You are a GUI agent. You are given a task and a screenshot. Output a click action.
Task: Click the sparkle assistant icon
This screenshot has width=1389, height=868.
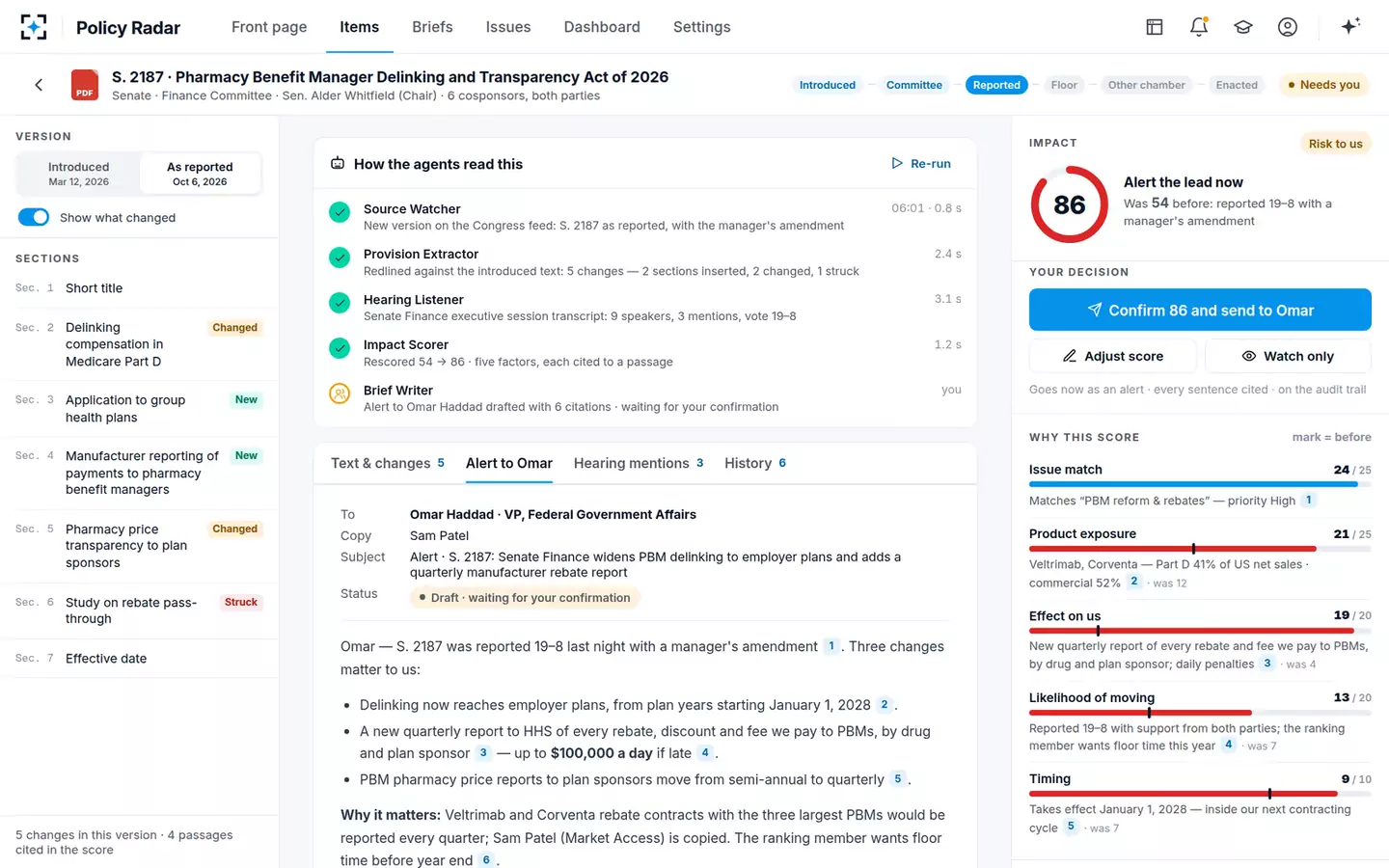[1350, 26]
